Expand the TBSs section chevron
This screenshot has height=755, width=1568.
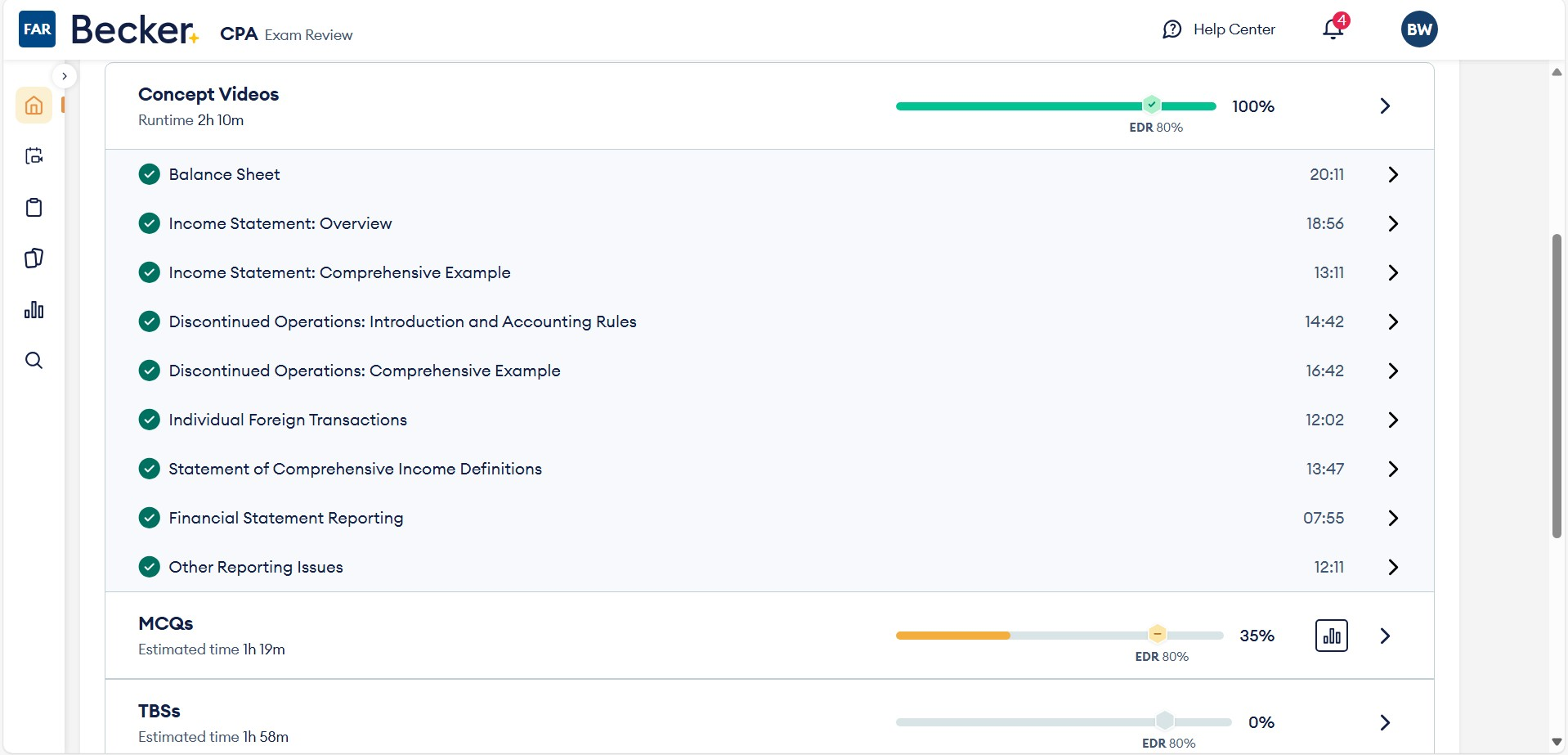tap(1384, 721)
